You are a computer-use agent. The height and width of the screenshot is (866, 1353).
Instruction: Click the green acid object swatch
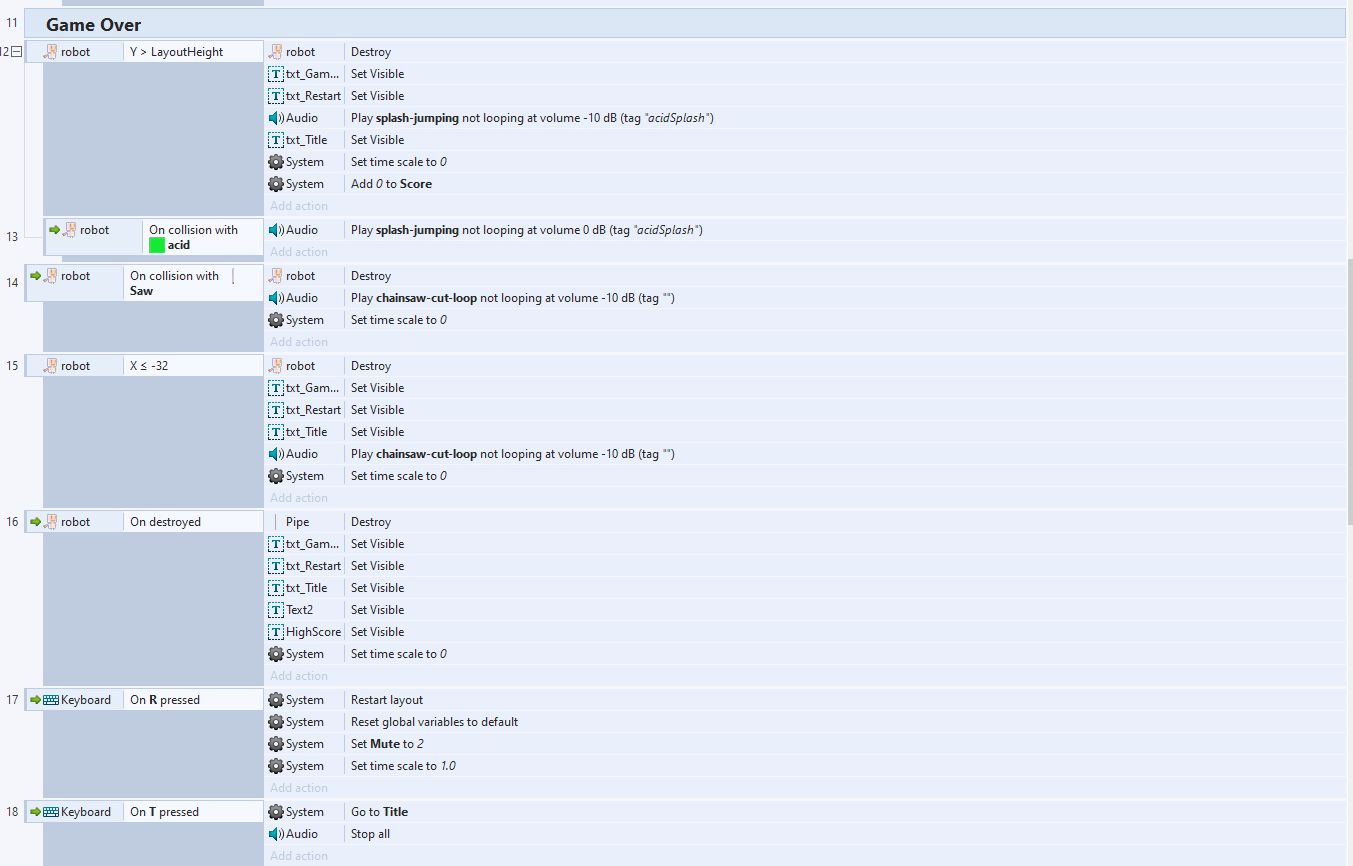point(157,245)
